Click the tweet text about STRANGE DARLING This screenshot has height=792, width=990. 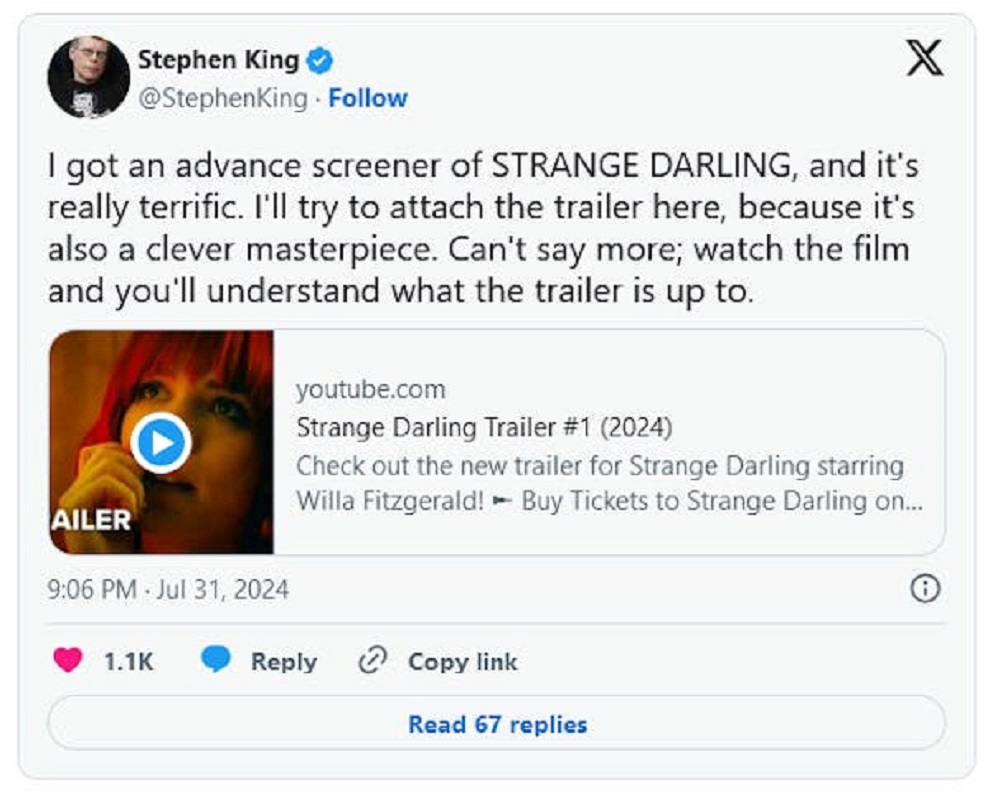point(480,229)
